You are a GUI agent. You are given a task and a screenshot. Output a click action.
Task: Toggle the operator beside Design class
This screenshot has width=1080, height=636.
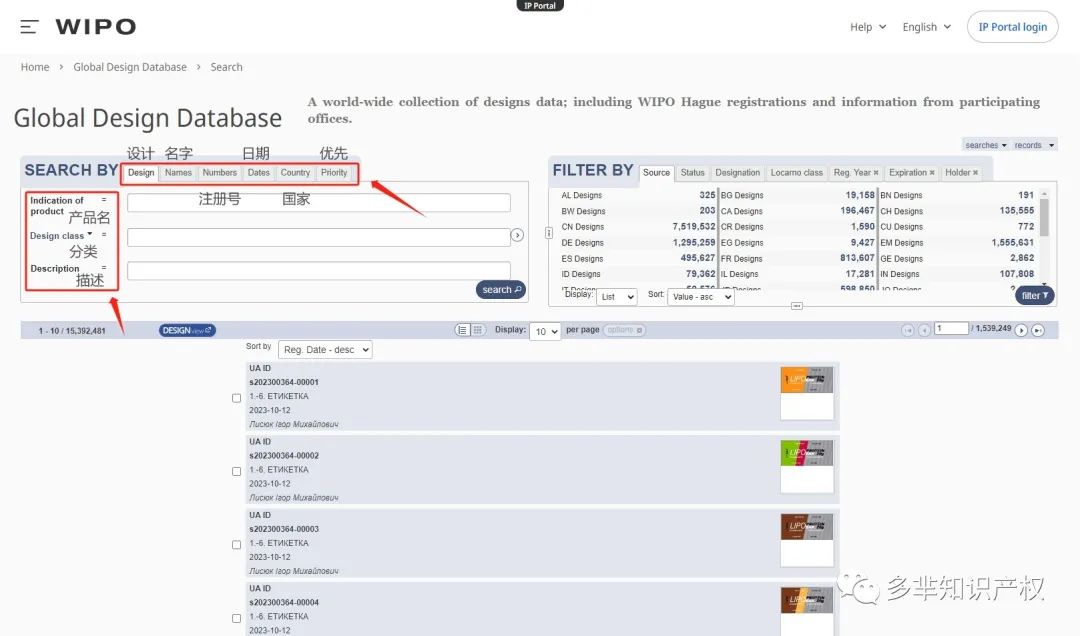coord(104,235)
